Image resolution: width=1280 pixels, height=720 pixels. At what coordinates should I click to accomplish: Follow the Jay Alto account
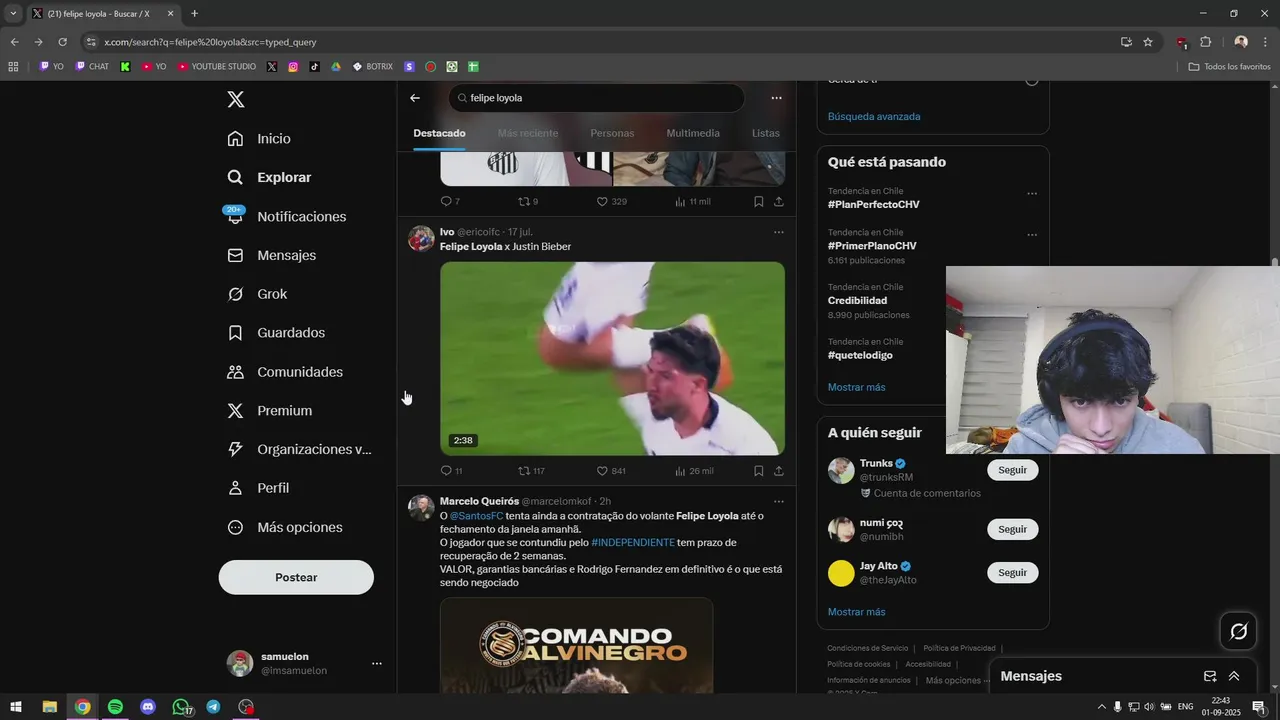pos(1012,573)
